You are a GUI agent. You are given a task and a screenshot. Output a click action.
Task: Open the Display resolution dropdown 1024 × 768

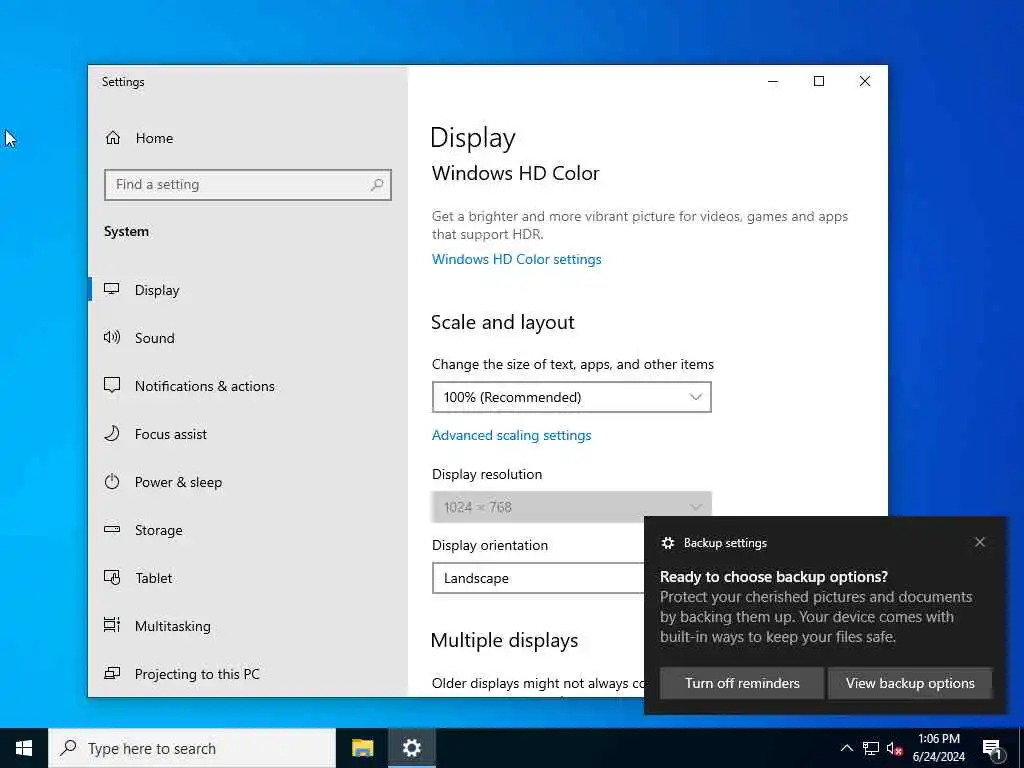[x=571, y=507]
